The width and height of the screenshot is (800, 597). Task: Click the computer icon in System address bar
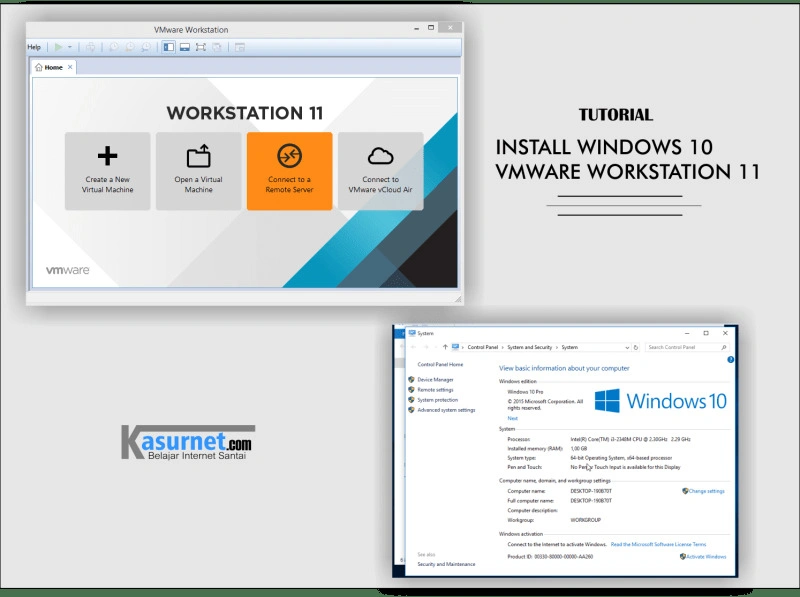pos(455,347)
